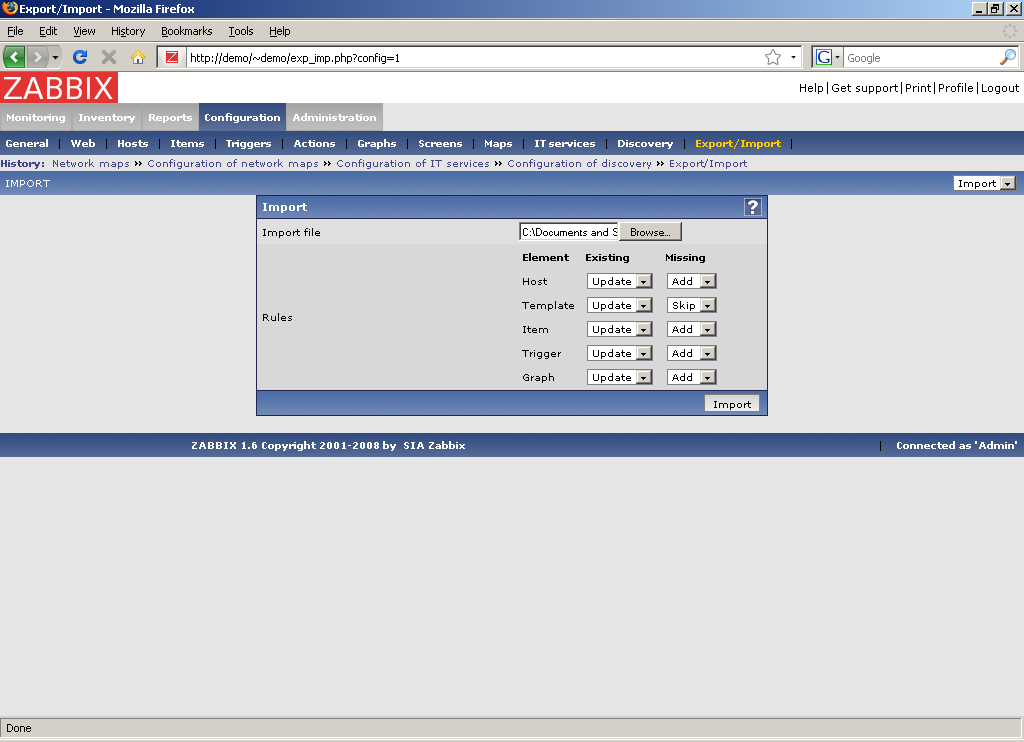Bookmark this page with the star icon

pyautogui.click(x=773, y=57)
